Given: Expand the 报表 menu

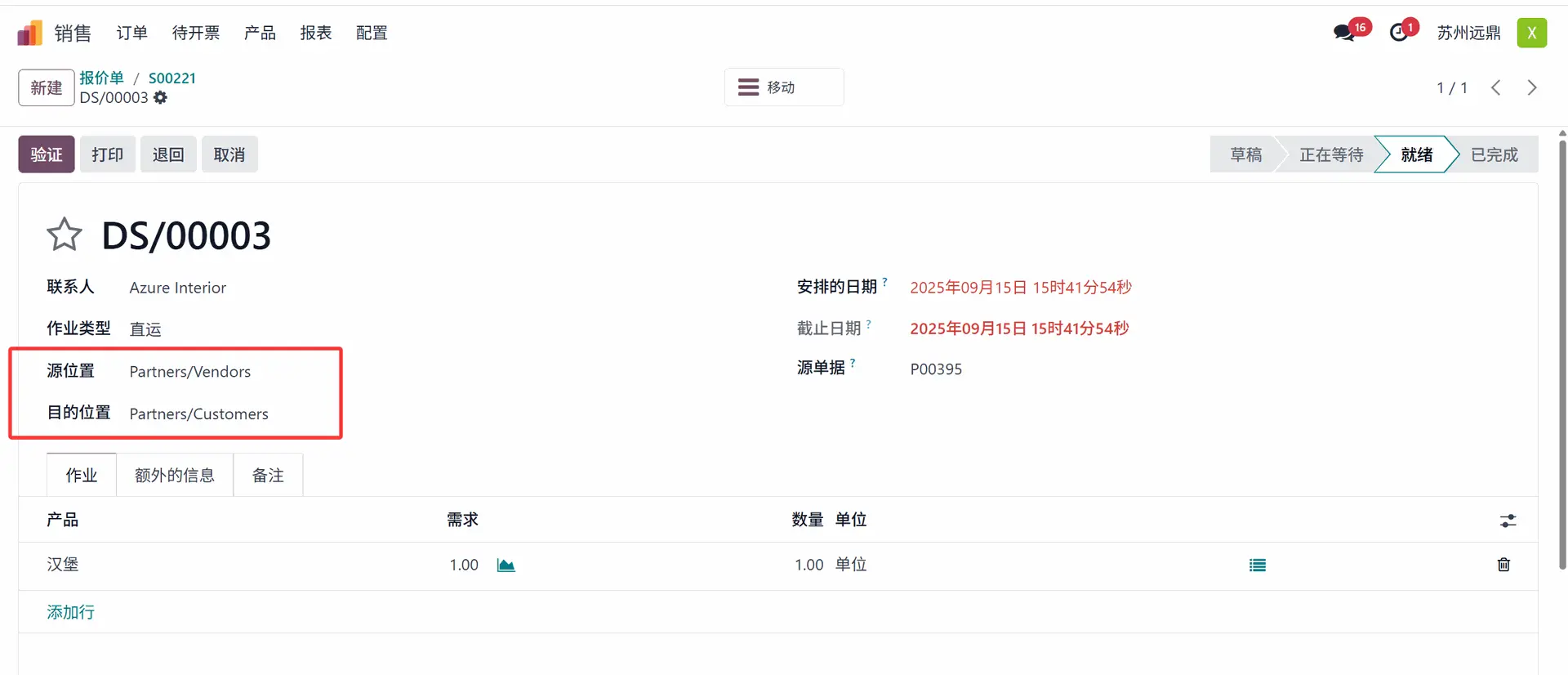Looking at the screenshot, I should (x=315, y=33).
